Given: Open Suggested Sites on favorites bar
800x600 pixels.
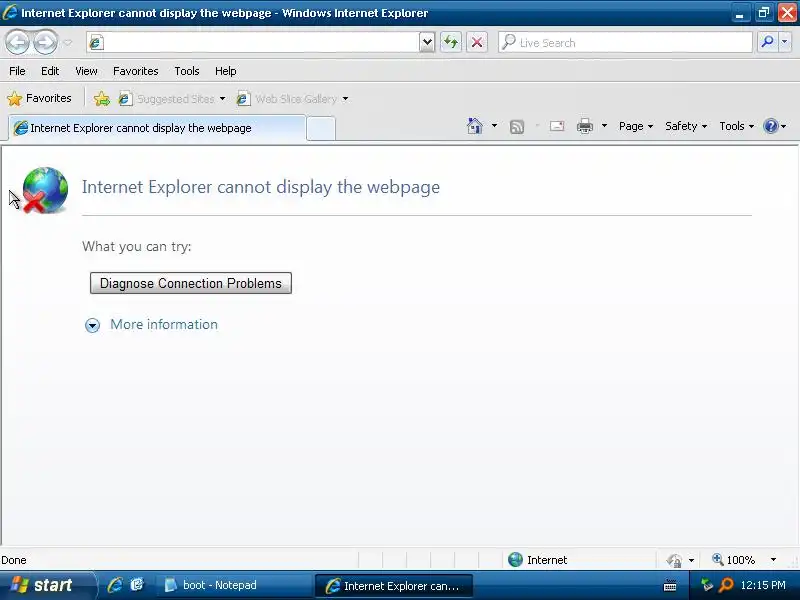Looking at the screenshot, I should click(x=171, y=98).
